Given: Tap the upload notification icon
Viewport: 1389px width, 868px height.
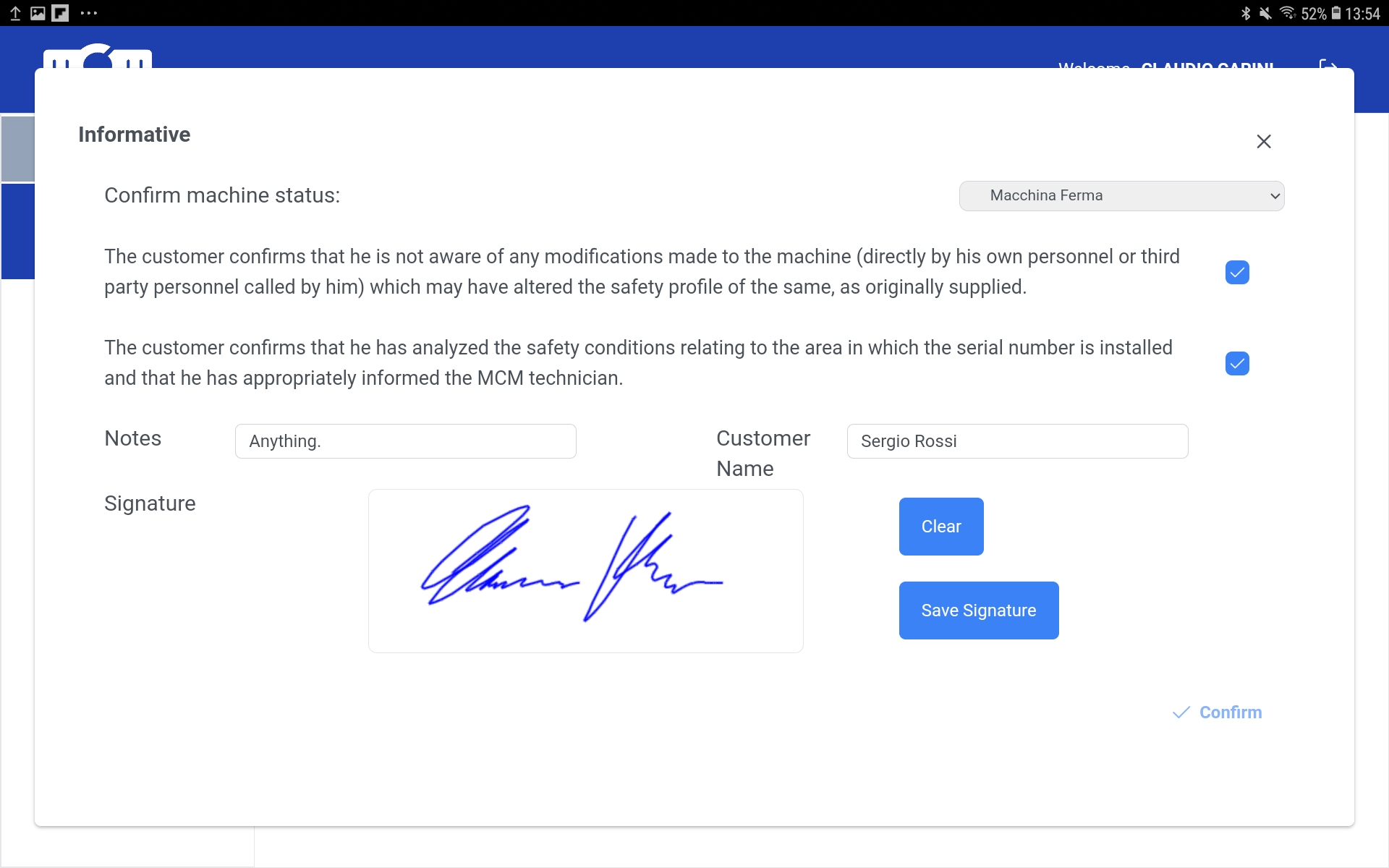Looking at the screenshot, I should point(15,13).
